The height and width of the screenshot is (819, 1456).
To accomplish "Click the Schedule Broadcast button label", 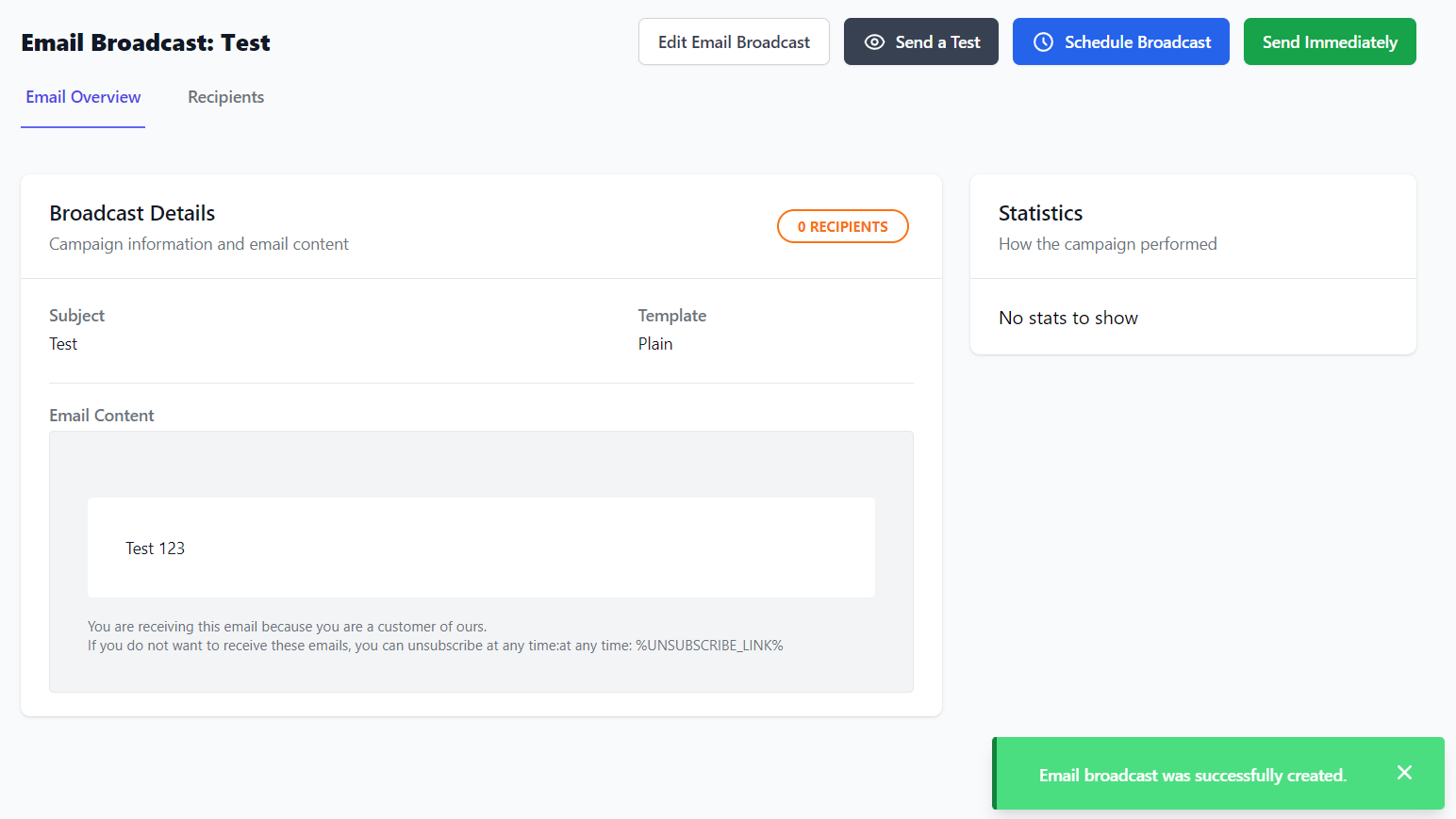I will click(x=1137, y=42).
